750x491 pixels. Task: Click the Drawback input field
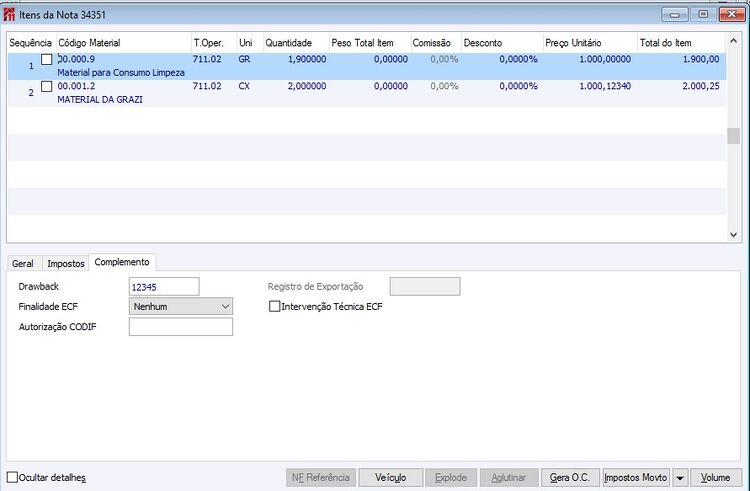pyautogui.click(x=164, y=287)
